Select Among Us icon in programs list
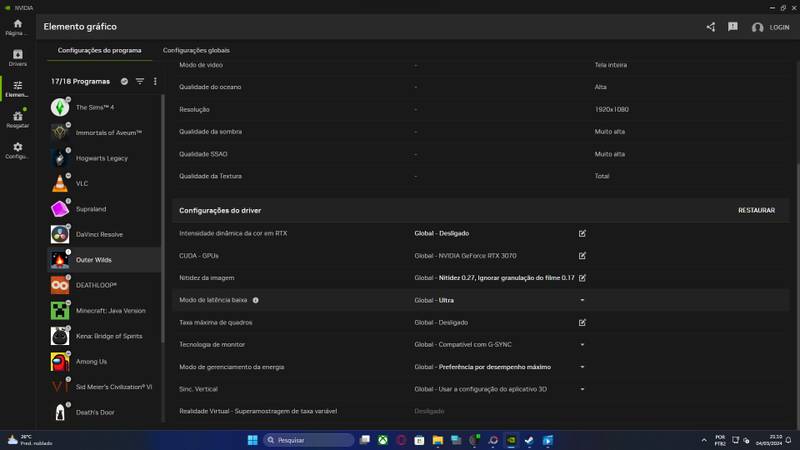This screenshot has width=800, height=450. coord(60,361)
